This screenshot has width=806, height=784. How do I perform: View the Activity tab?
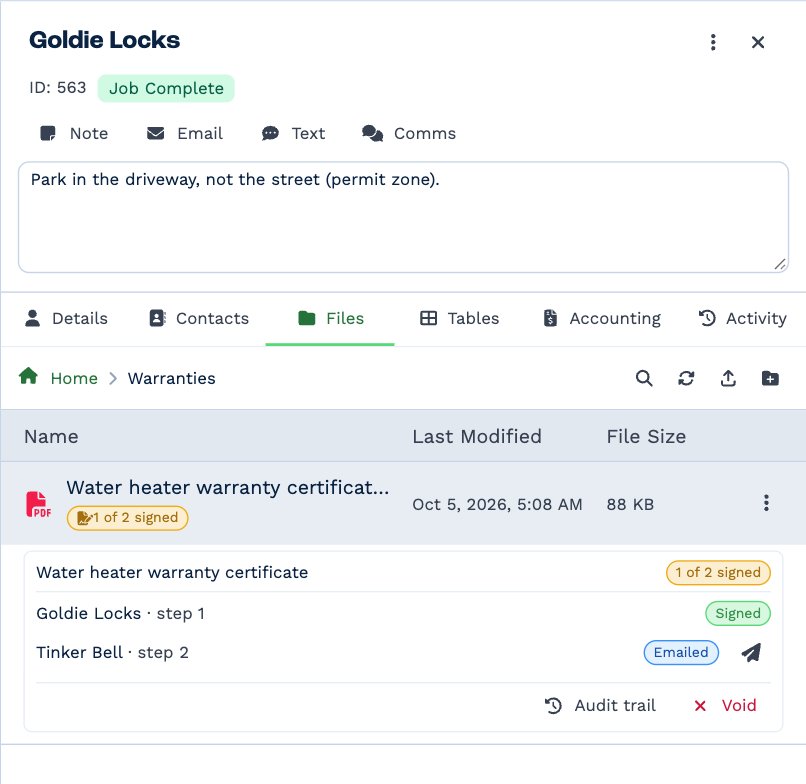(x=742, y=319)
